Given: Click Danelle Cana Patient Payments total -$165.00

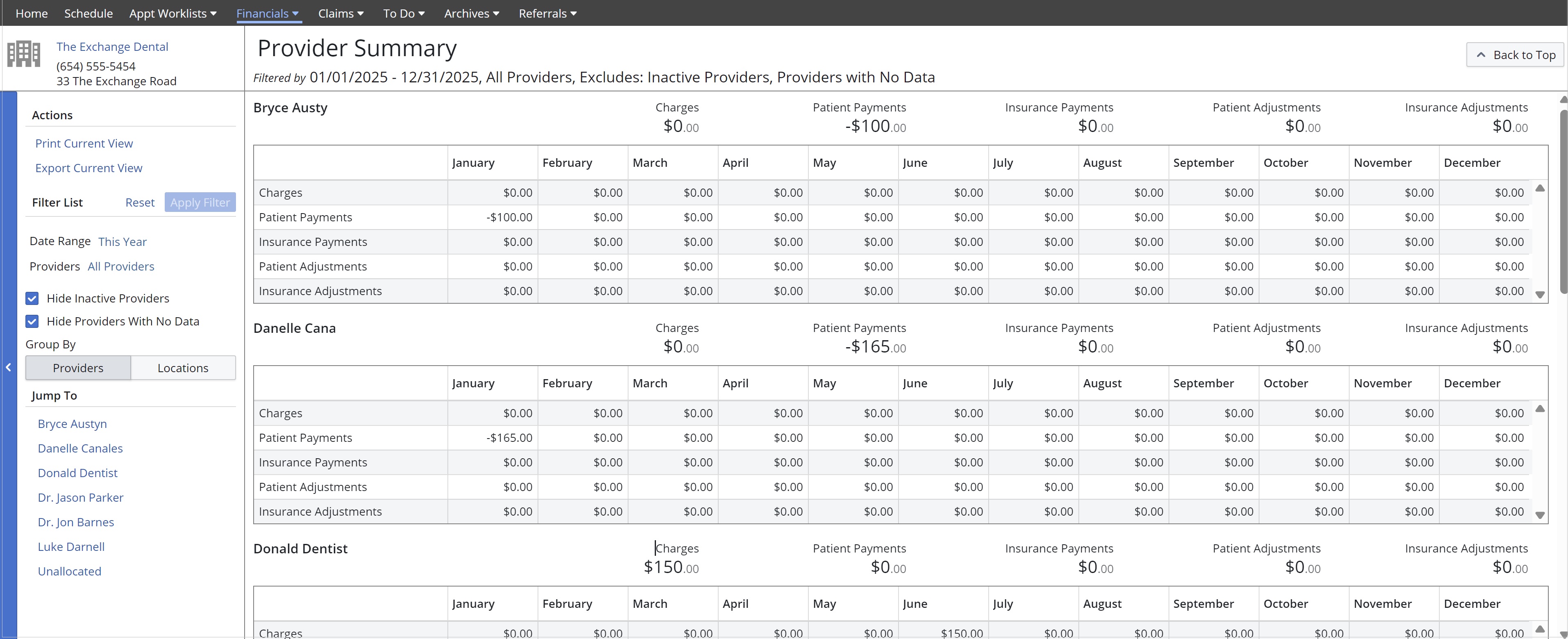Looking at the screenshot, I should click(875, 347).
